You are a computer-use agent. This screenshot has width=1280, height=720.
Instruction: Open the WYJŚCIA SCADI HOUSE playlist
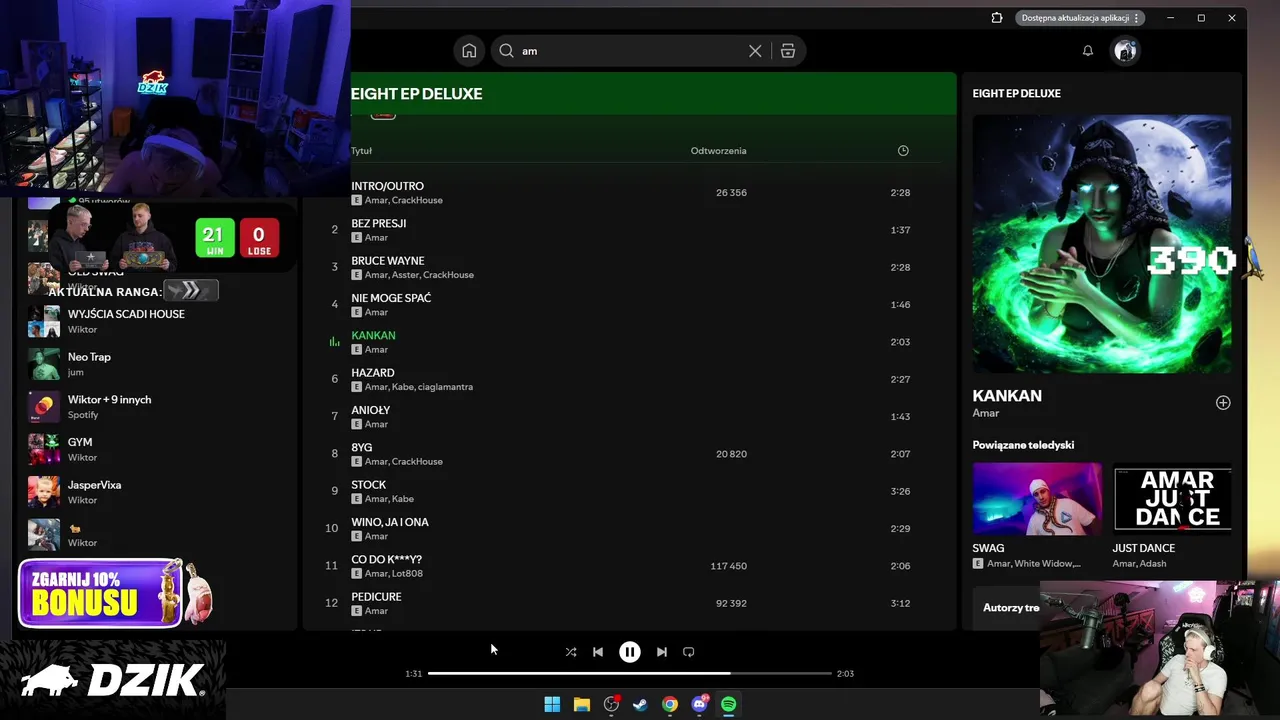coord(126,314)
